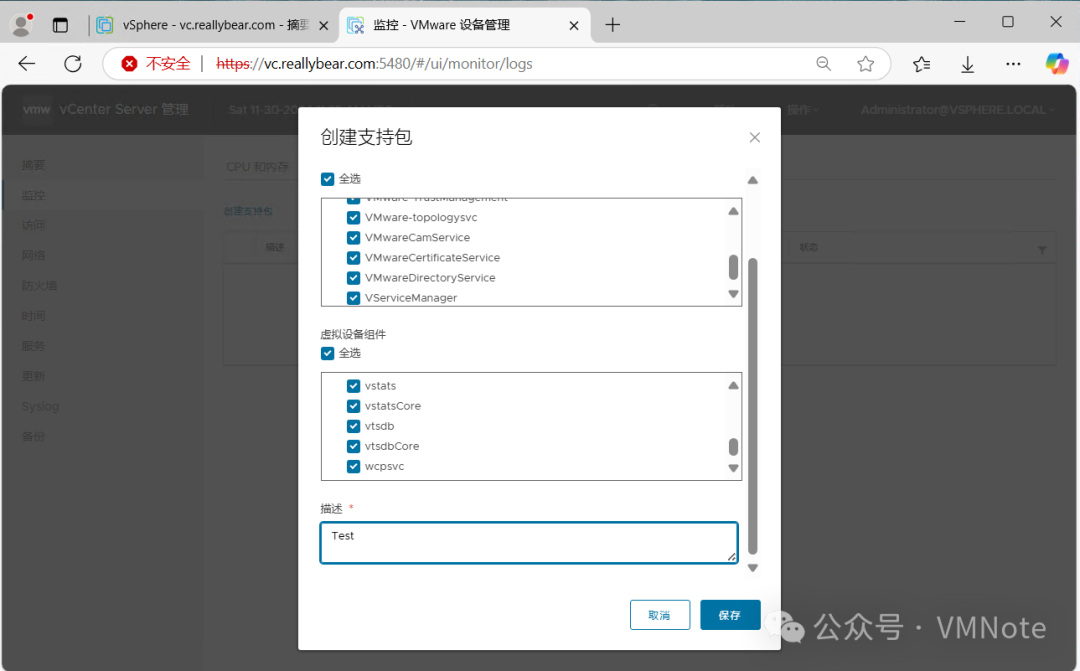
Task: Click the browser address bar URL
Action: click(374, 64)
